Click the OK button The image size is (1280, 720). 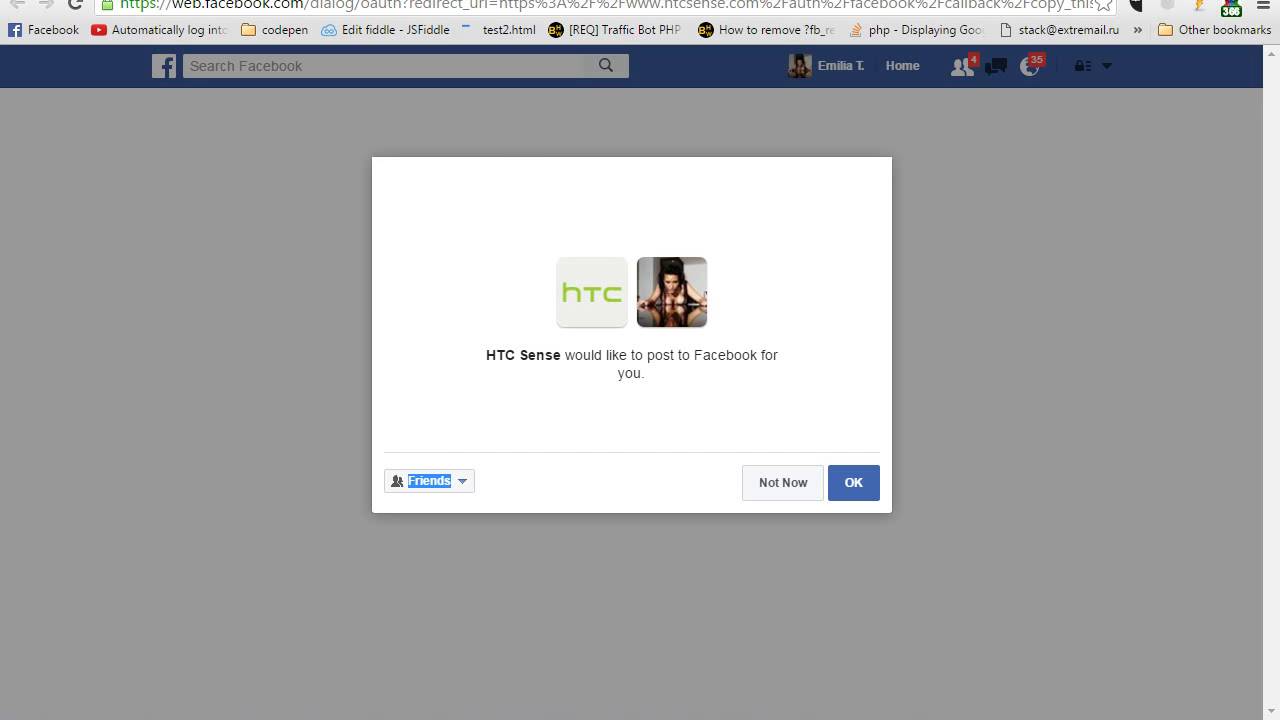click(x=853, y=483)
